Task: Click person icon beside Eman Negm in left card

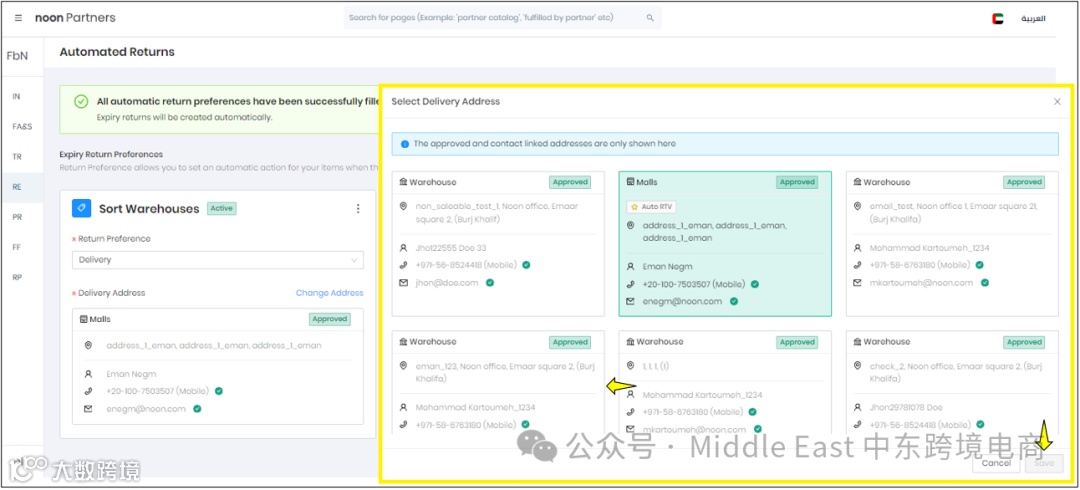Action: (88, 374)
